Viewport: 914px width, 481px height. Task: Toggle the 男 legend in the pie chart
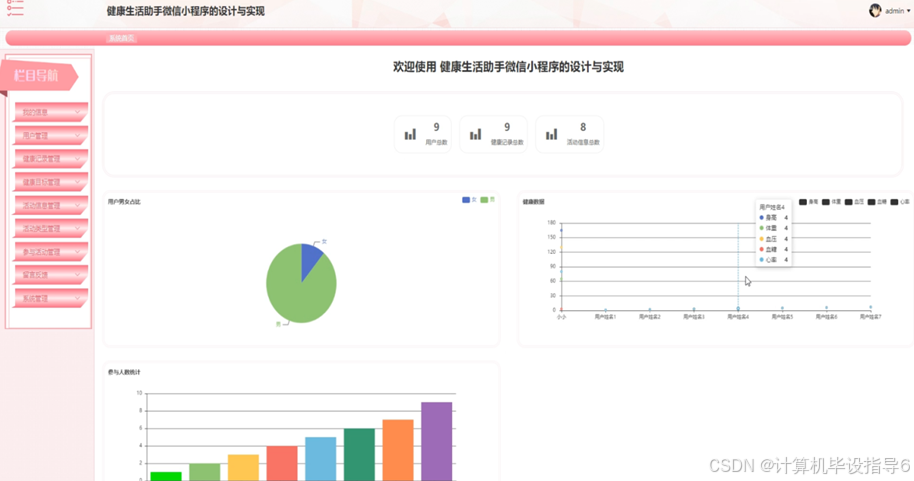pyautogui.click(x=488, y=200)
